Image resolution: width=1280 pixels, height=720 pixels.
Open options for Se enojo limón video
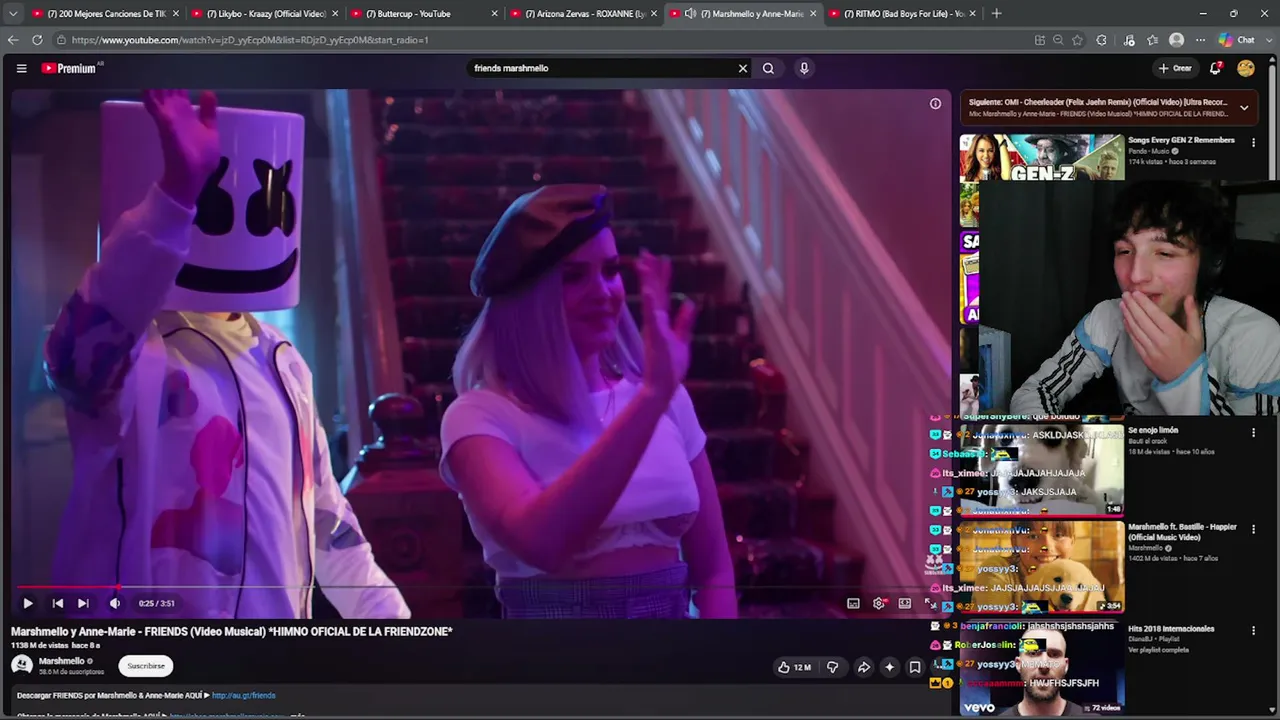[x=1253, y=432]
